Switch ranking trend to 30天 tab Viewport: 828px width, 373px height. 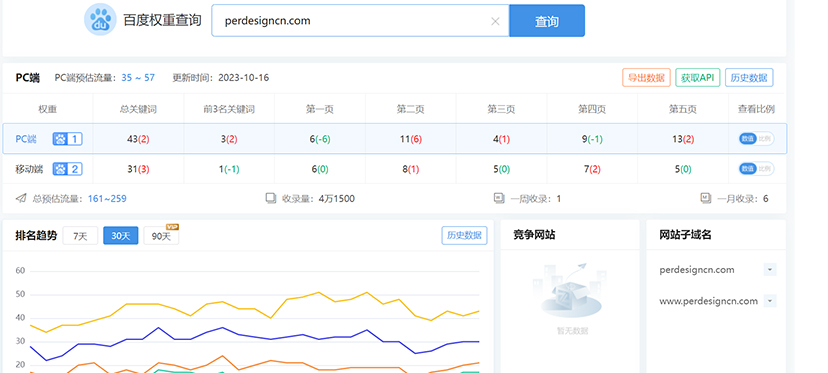coord(120,236)
